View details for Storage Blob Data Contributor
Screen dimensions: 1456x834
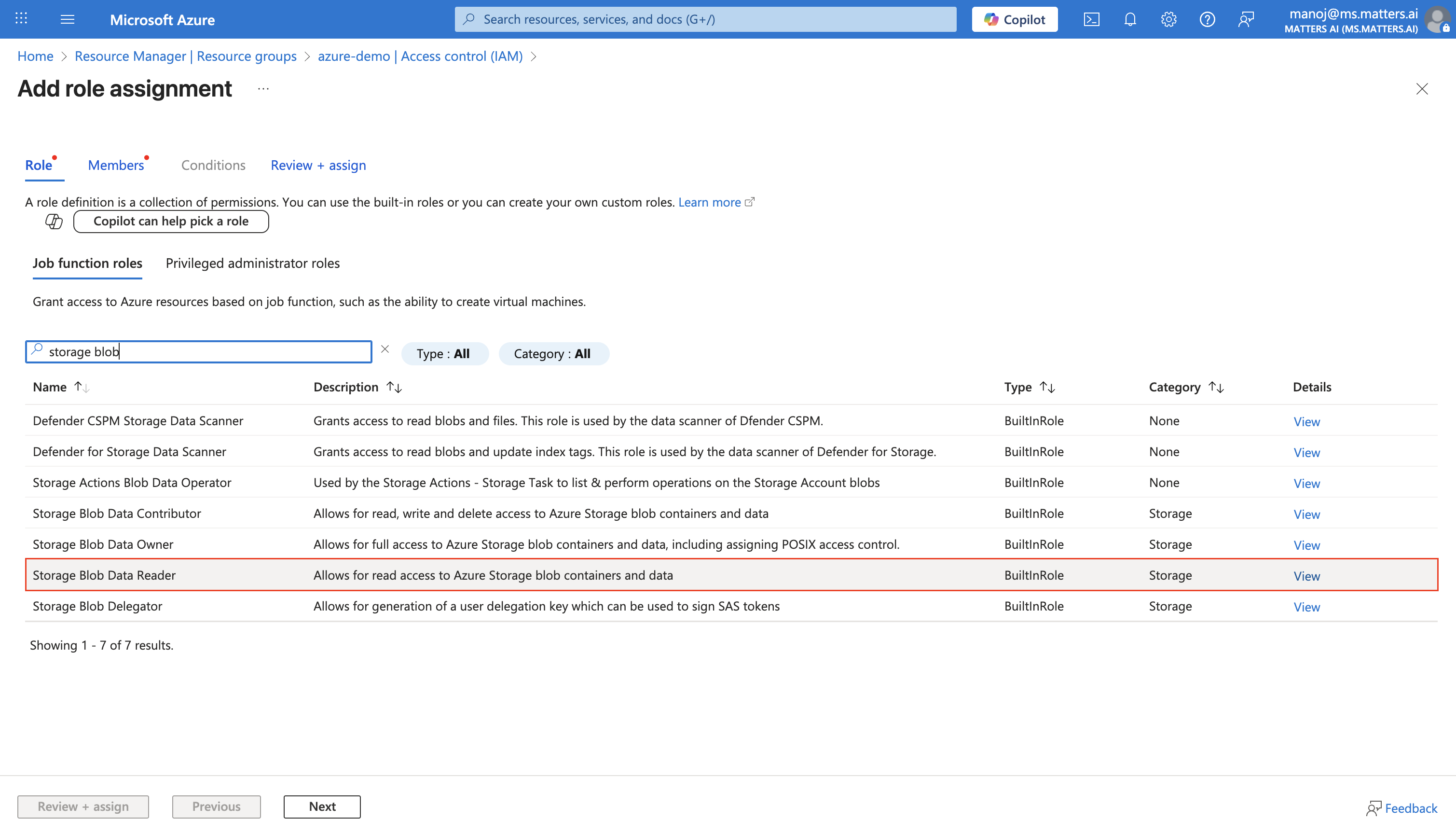(1306, 514)
